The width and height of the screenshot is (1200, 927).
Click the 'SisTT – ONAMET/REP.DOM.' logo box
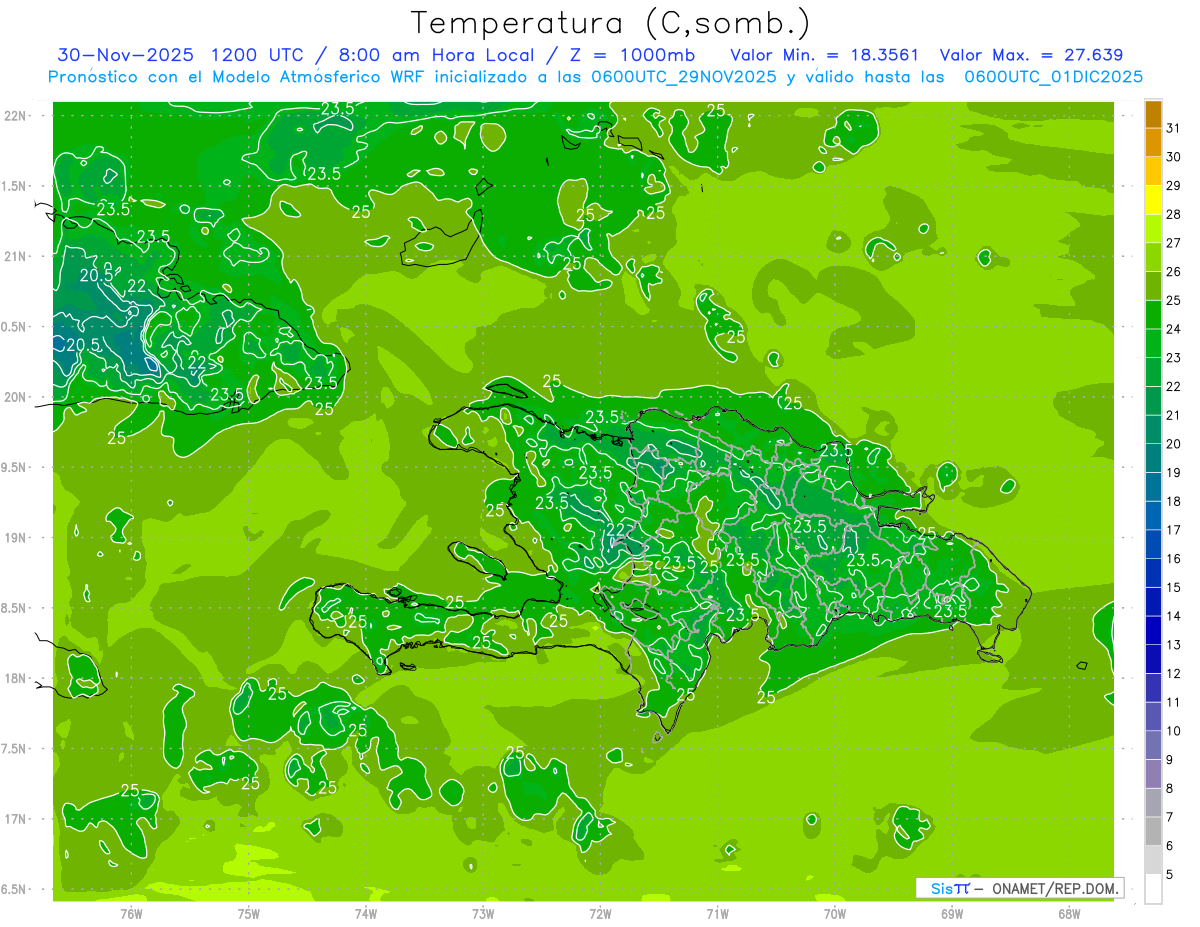(x=1020, y=888)
